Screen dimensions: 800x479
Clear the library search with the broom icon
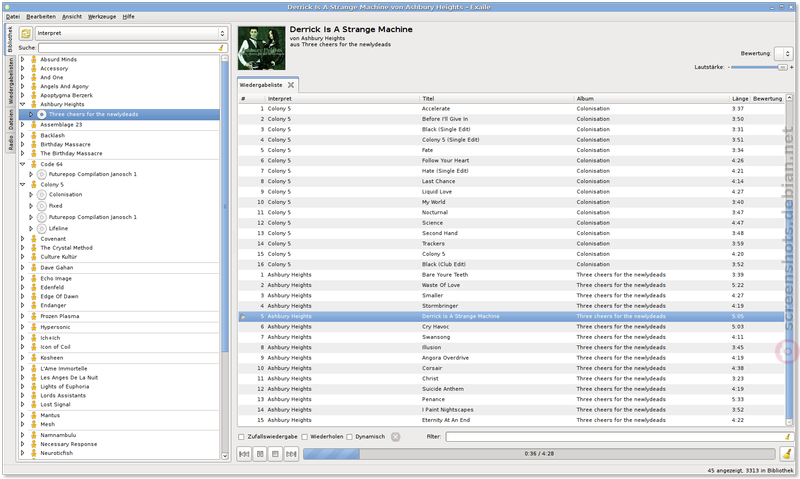pos(221,47)
